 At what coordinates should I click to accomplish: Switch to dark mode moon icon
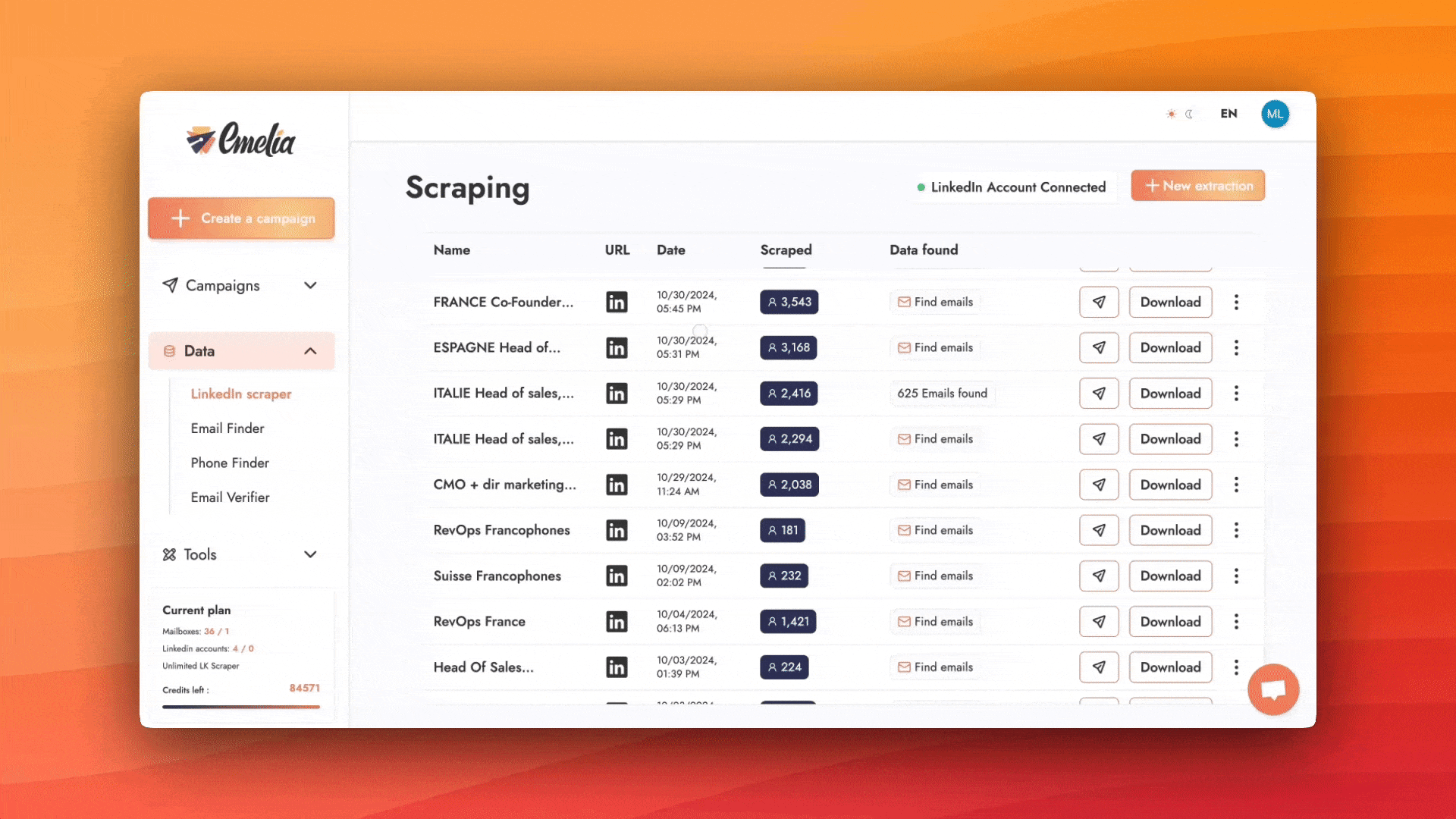tap(1189, 114)
